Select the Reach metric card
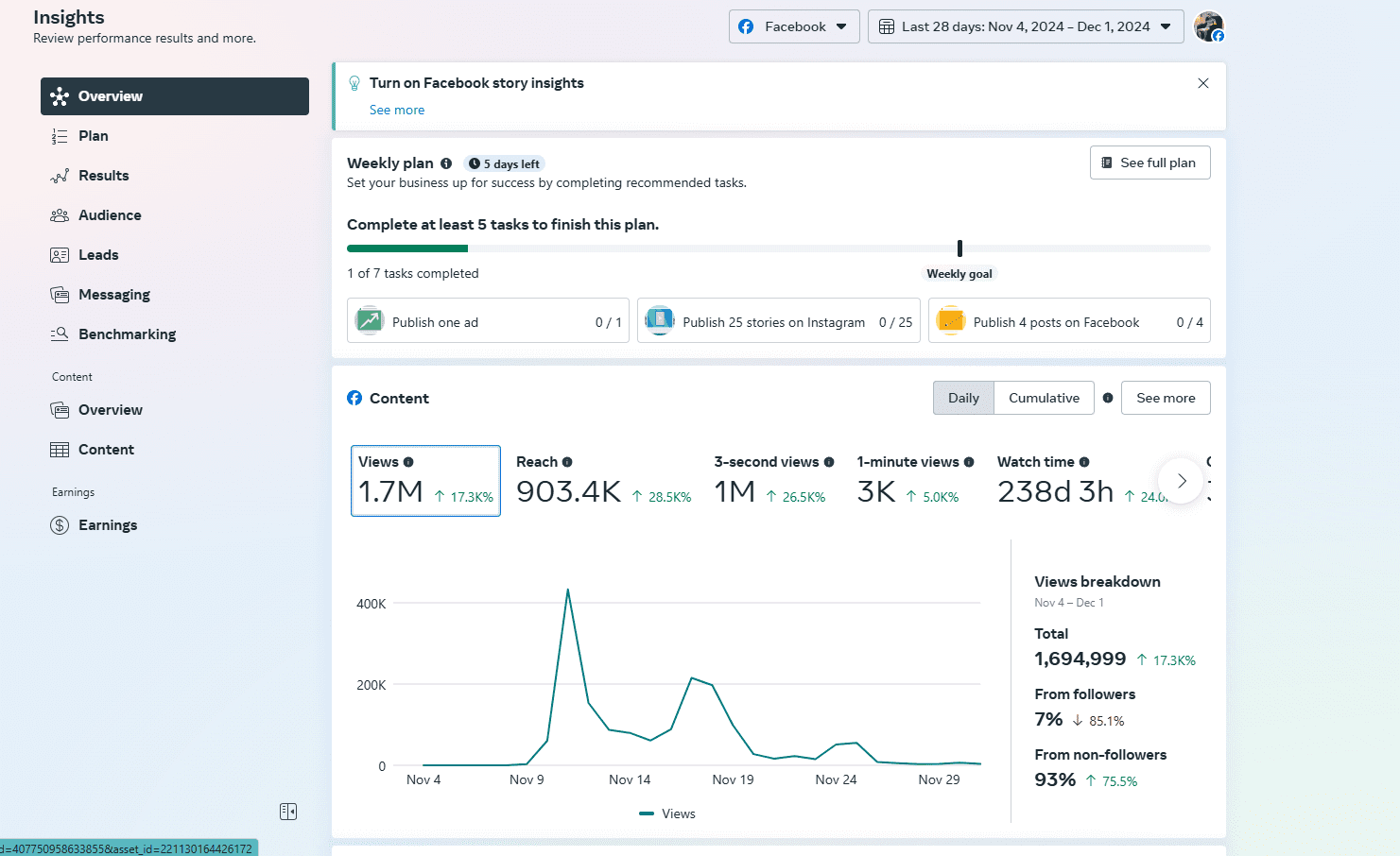Viewport: 1400px width, 856px height. (603, 481)
